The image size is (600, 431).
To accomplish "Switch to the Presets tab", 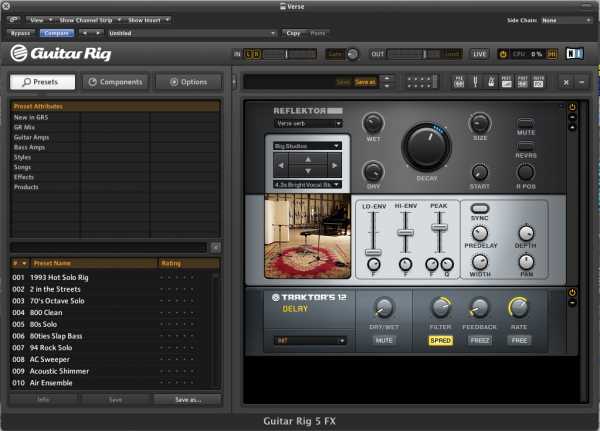I will pyautogui.click(x=42, y=82).
